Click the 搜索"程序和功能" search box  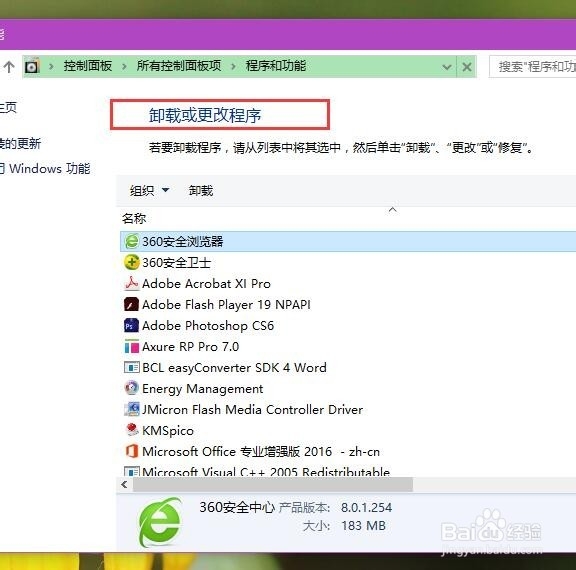coord(532,66)
